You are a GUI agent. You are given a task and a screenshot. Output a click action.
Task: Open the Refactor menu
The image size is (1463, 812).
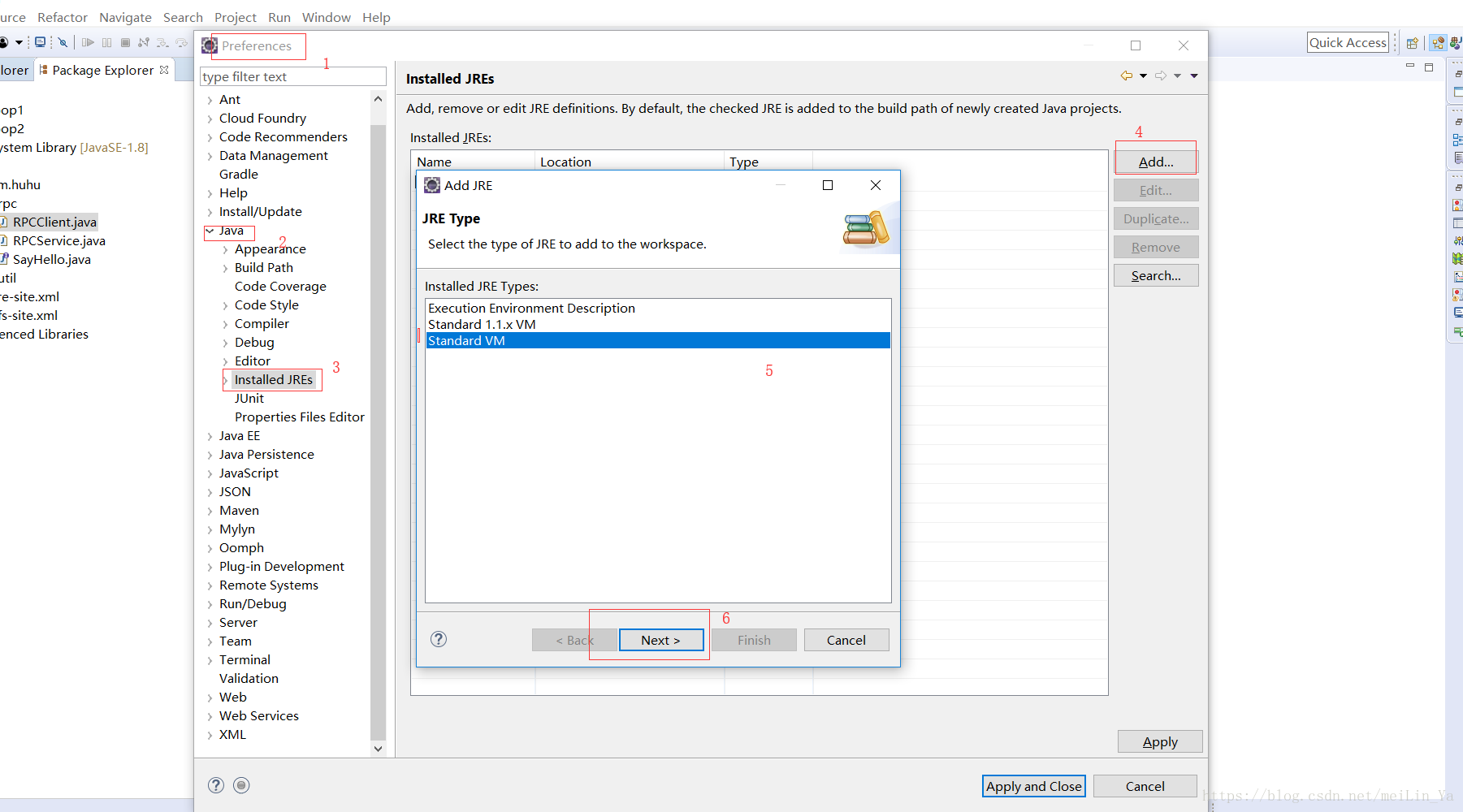pyautogui.click(x=63, y=17)
